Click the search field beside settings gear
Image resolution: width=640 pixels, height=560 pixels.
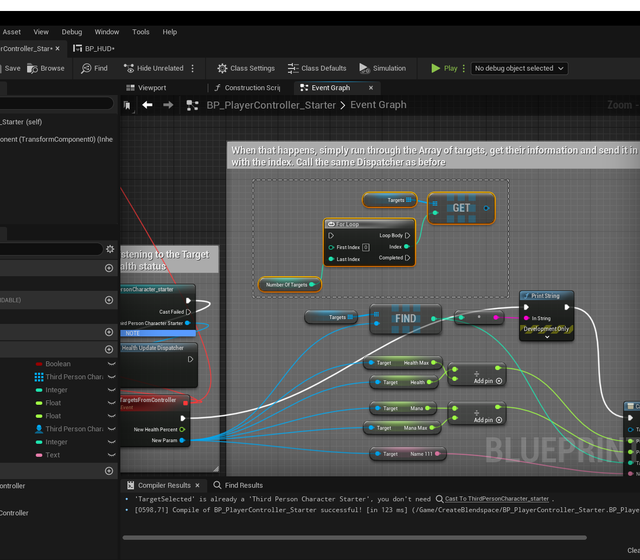[x=51, y=249]
